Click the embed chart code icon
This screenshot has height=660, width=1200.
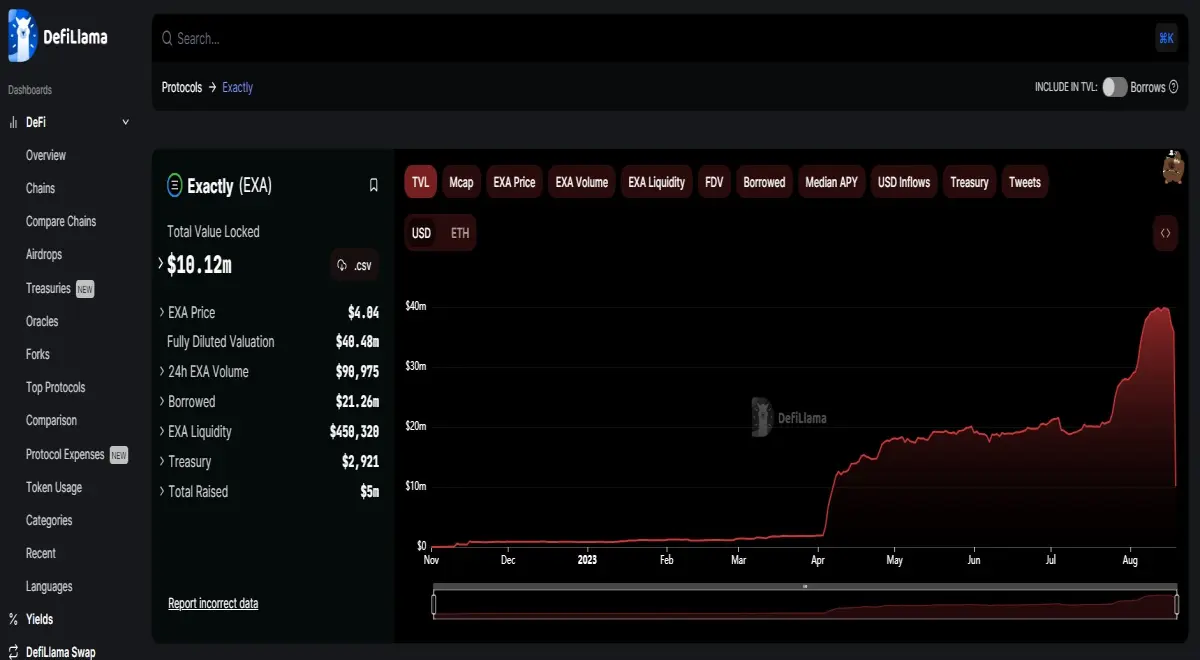[1165, 233]
